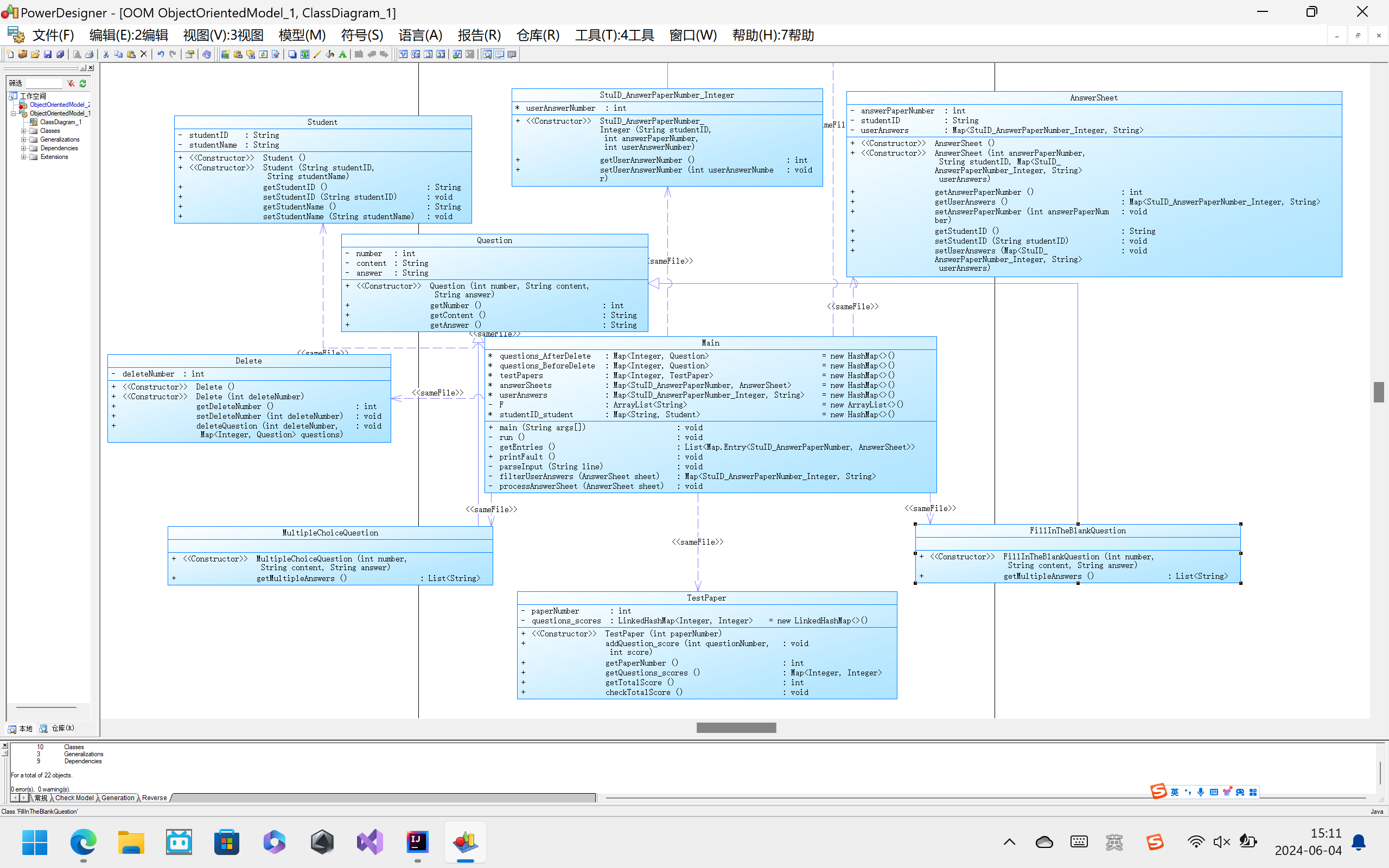The width and height of the screenshot is (1389, 868).
Task: Click the Cut scissors icon
Action: [106, 55]
